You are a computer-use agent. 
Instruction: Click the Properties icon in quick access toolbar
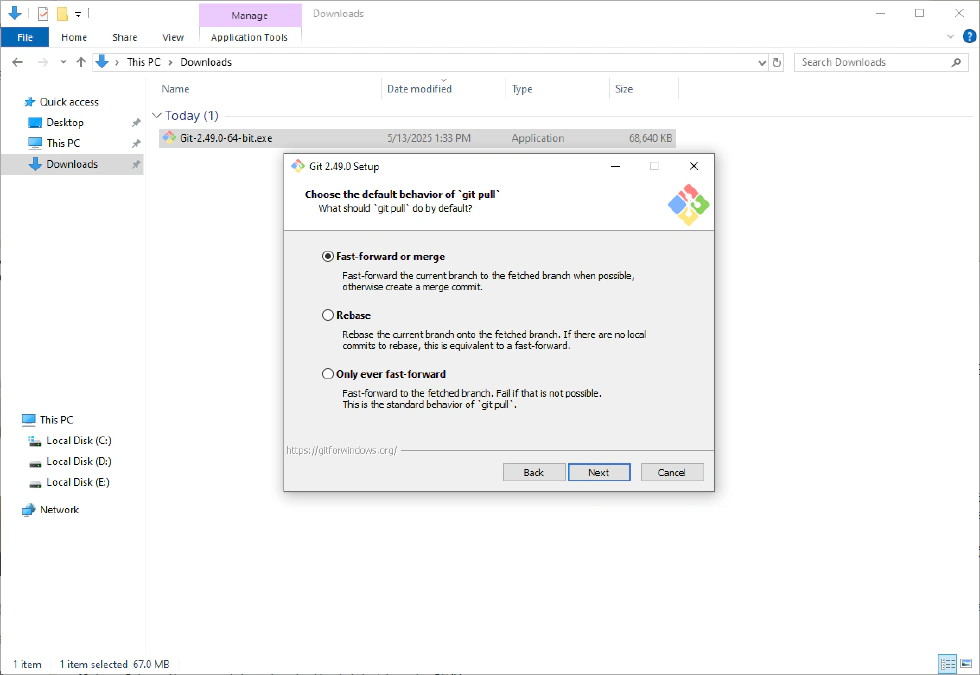[x=42, y=14]
